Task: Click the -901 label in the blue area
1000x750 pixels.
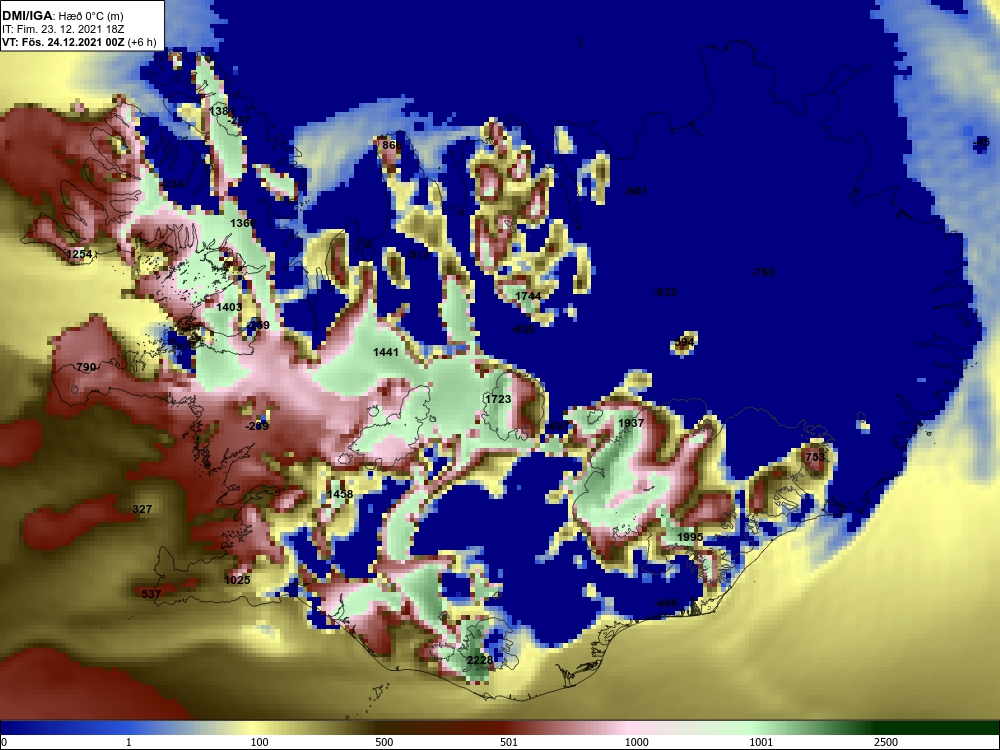Action: pyautogui.click(x=636, y=191)
